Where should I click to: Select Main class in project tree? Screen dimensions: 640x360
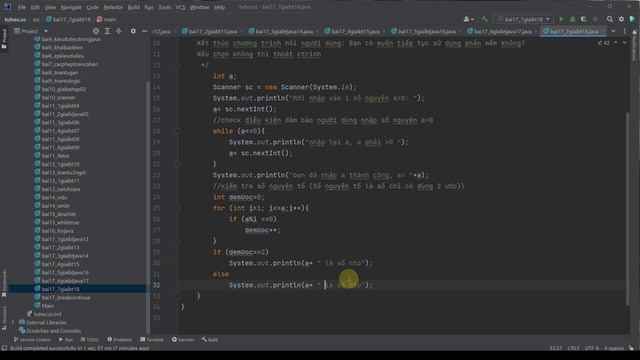pos(47,306)
